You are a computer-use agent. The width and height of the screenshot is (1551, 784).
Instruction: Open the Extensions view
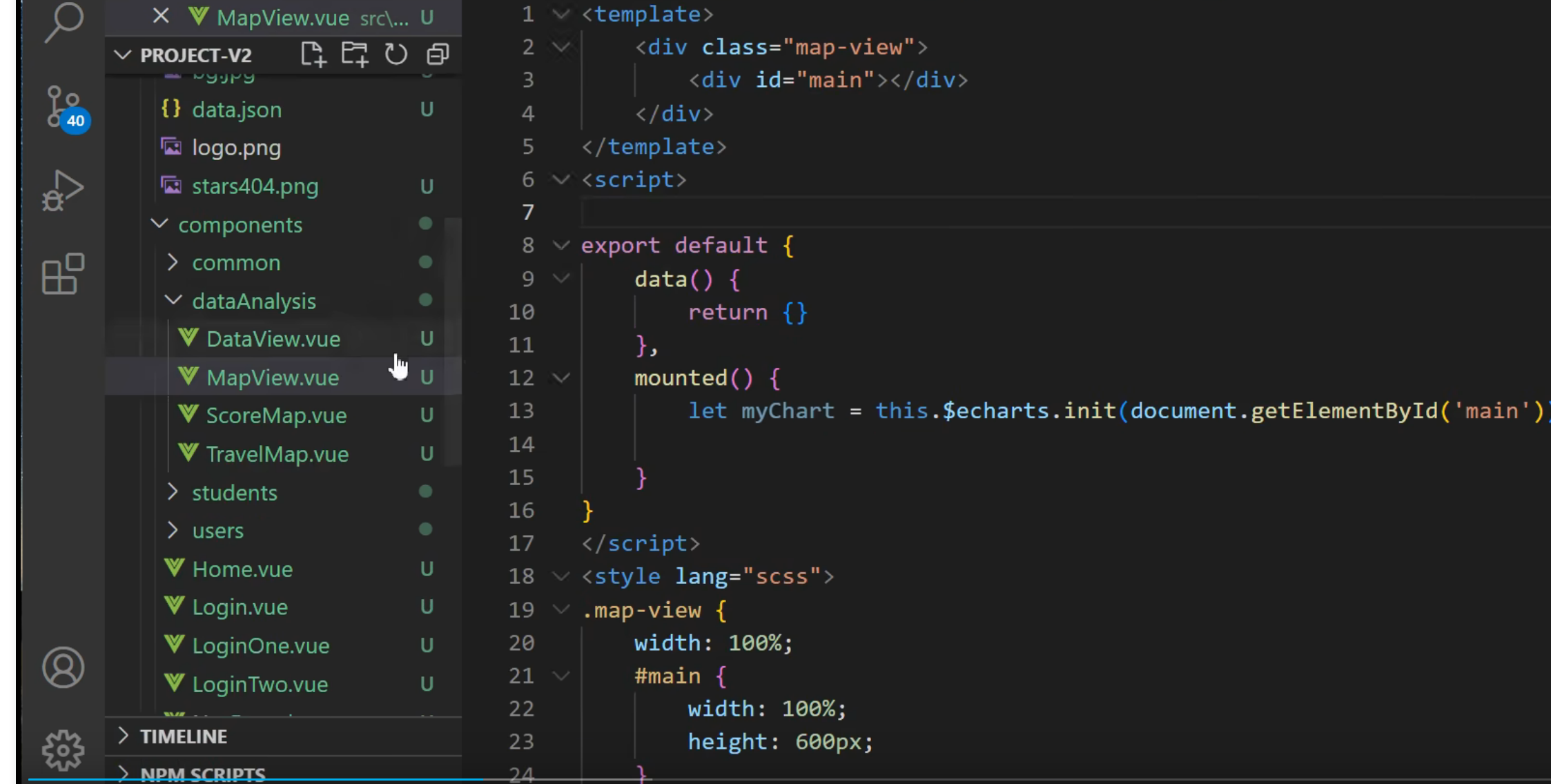[x=64, y=273]
